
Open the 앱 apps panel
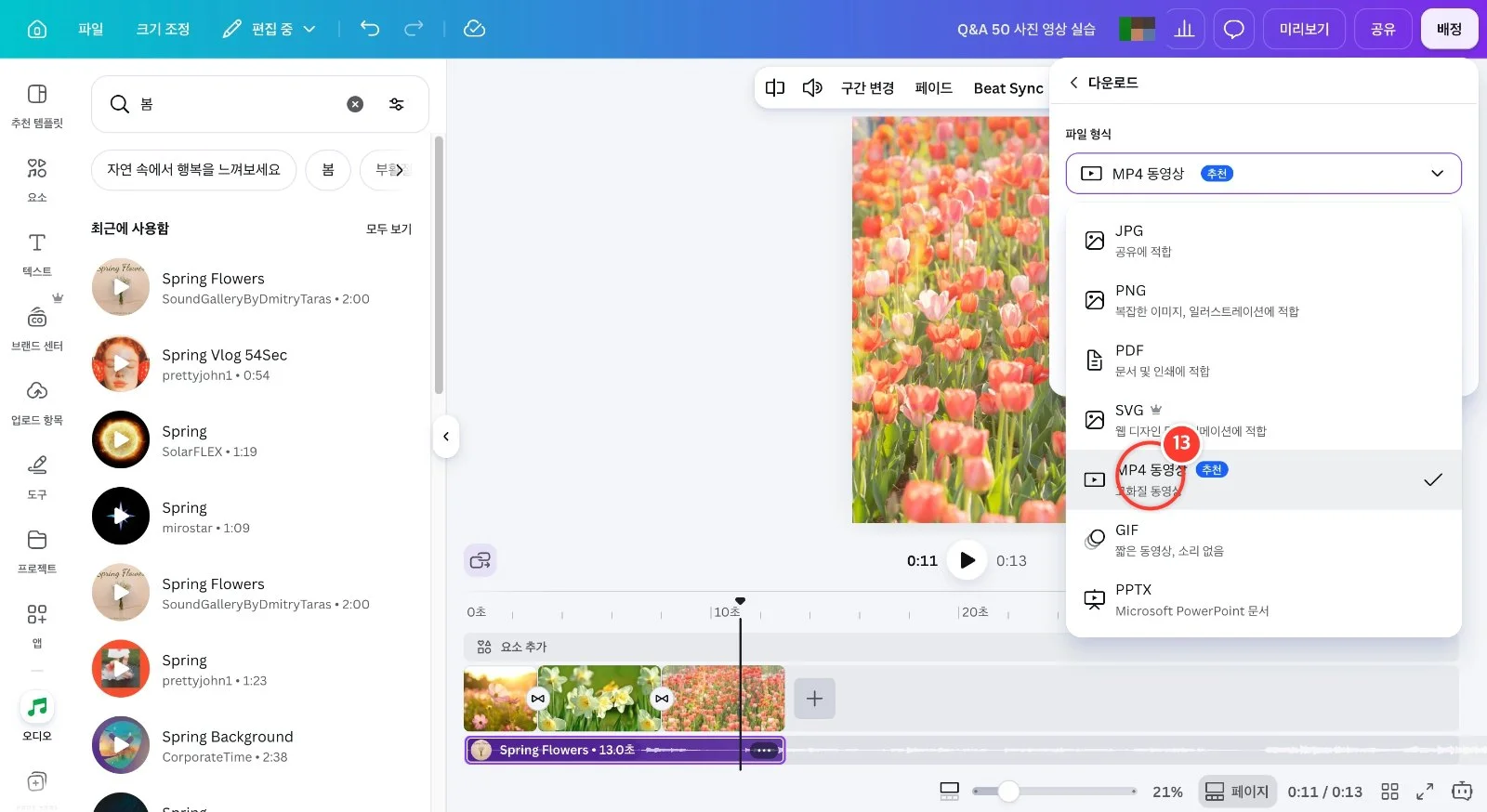(37, 625)
